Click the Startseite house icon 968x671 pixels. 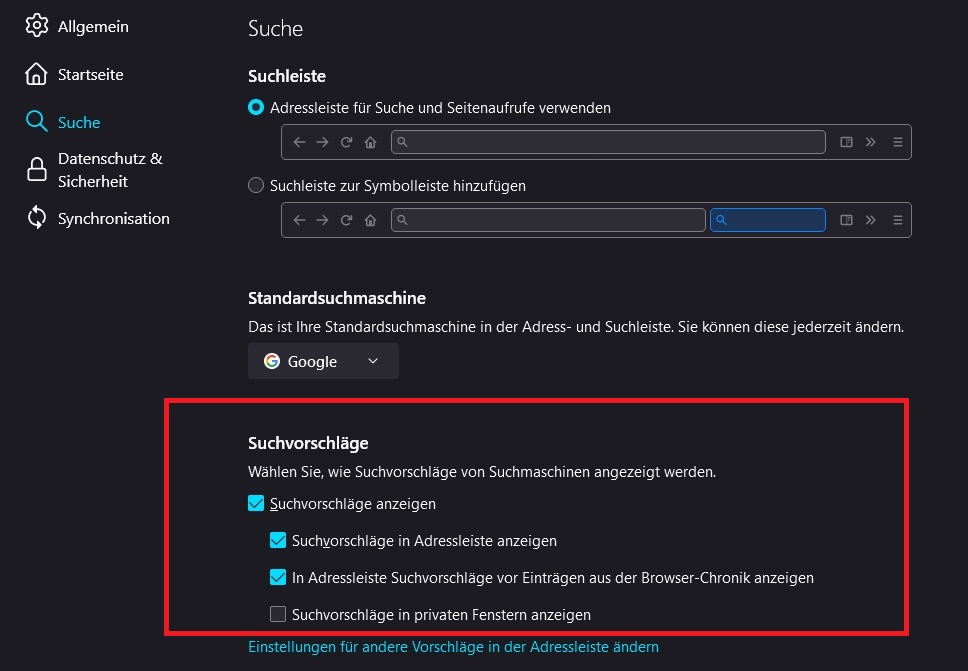(x=37, y=74)
